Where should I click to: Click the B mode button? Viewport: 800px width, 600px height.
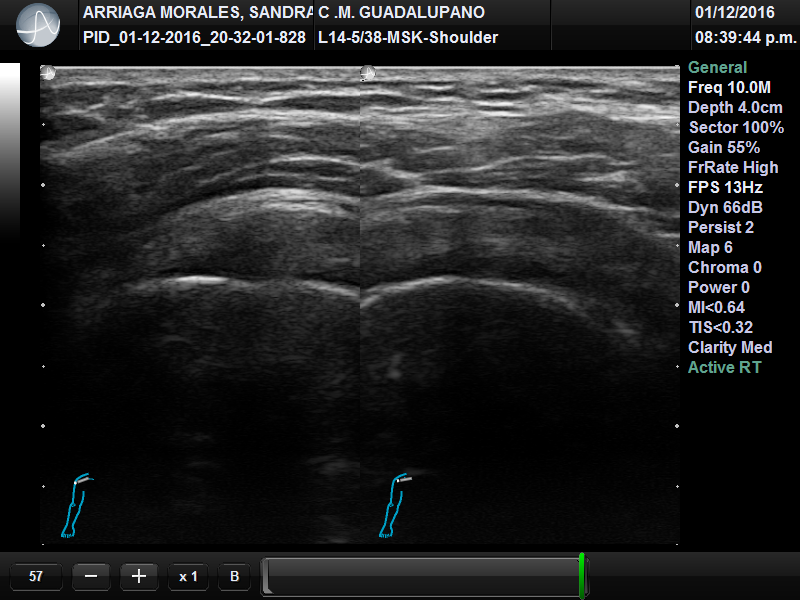[235, 577]
